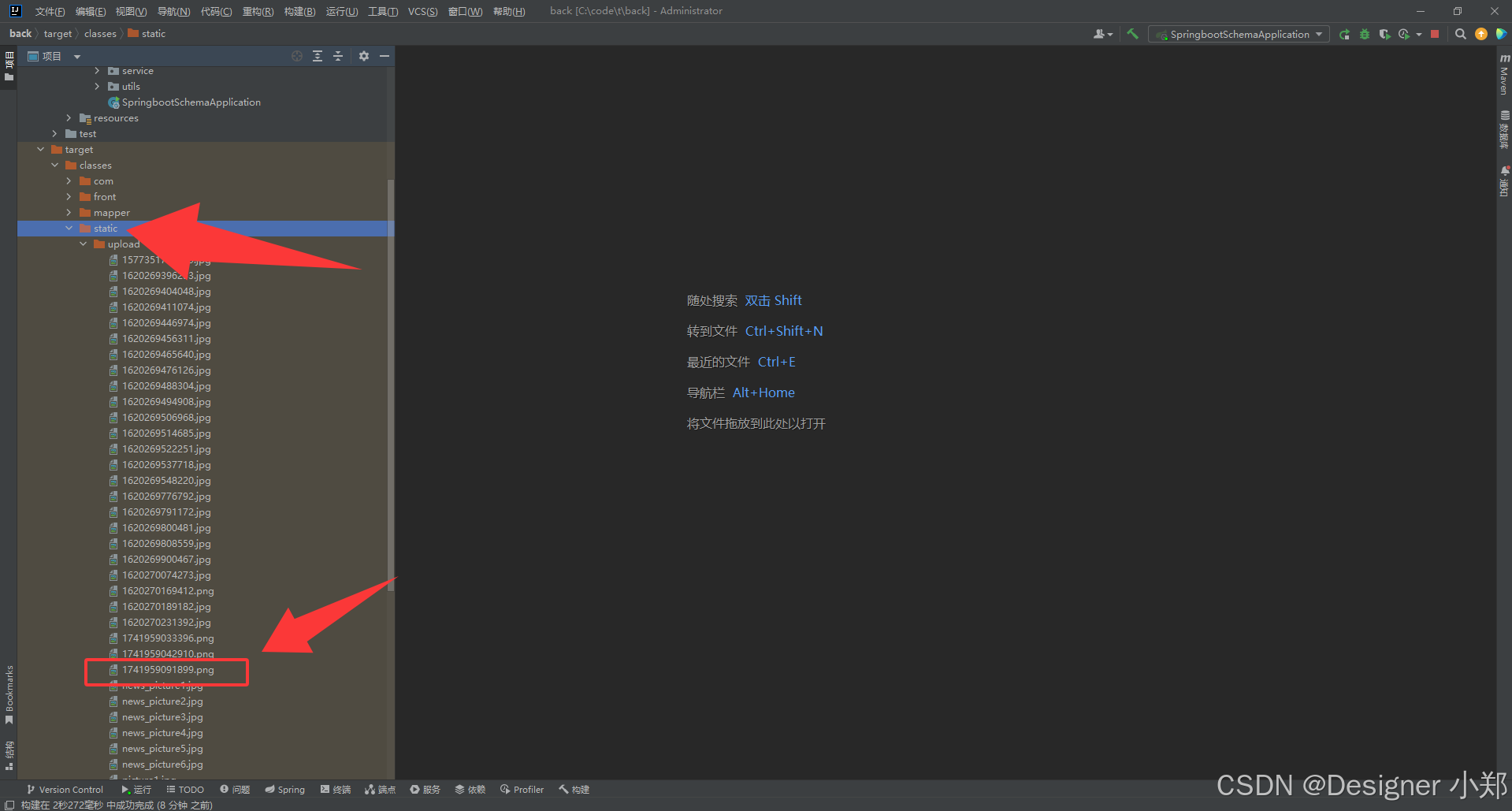Image resolution: width=1512 pixels, height=811 pixels.
Task: Open the File menu
Action: click(x=50, y=11)
